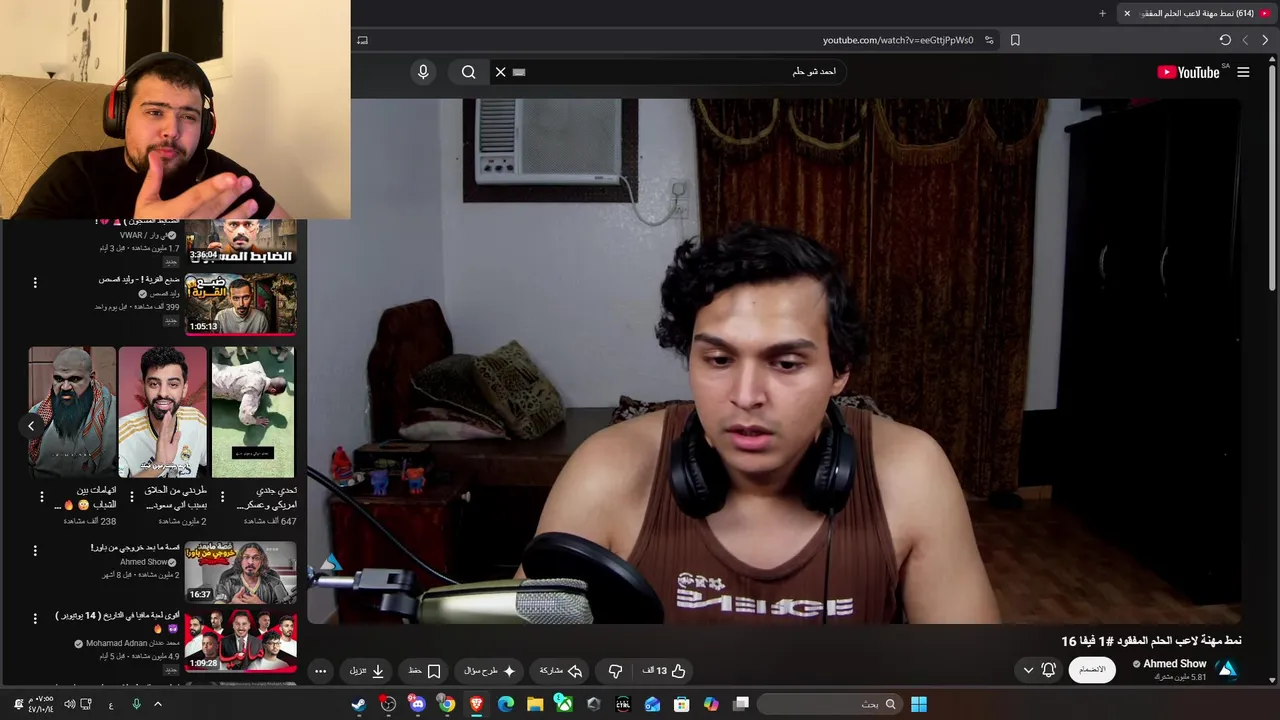Open the video title نمط مهنة text

click(x=1151, y=641)
